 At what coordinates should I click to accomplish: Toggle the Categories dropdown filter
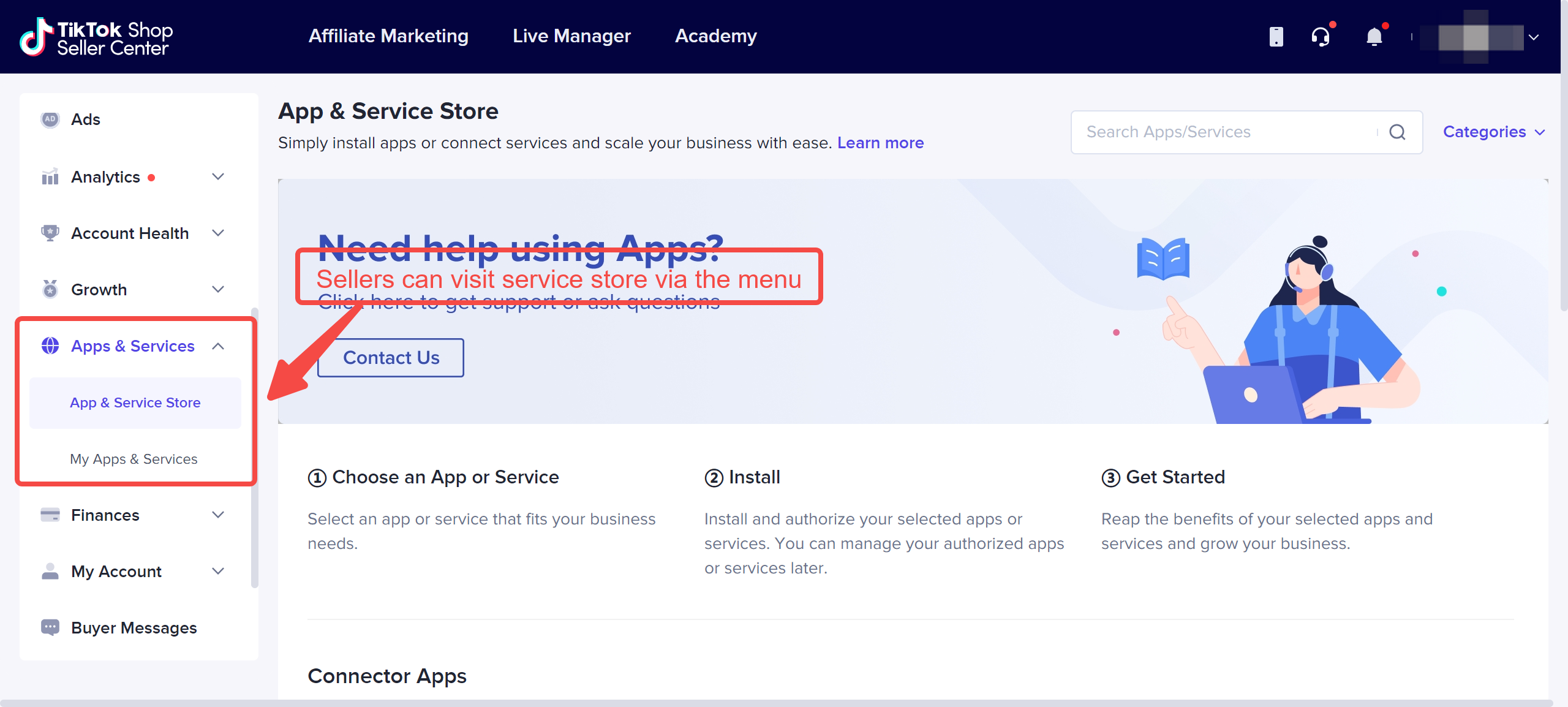pos(1491,132)
